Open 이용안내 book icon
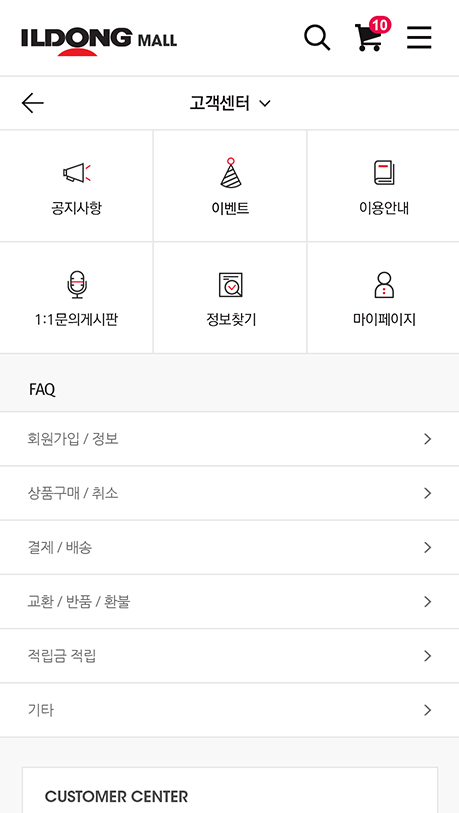 [384, 173]
